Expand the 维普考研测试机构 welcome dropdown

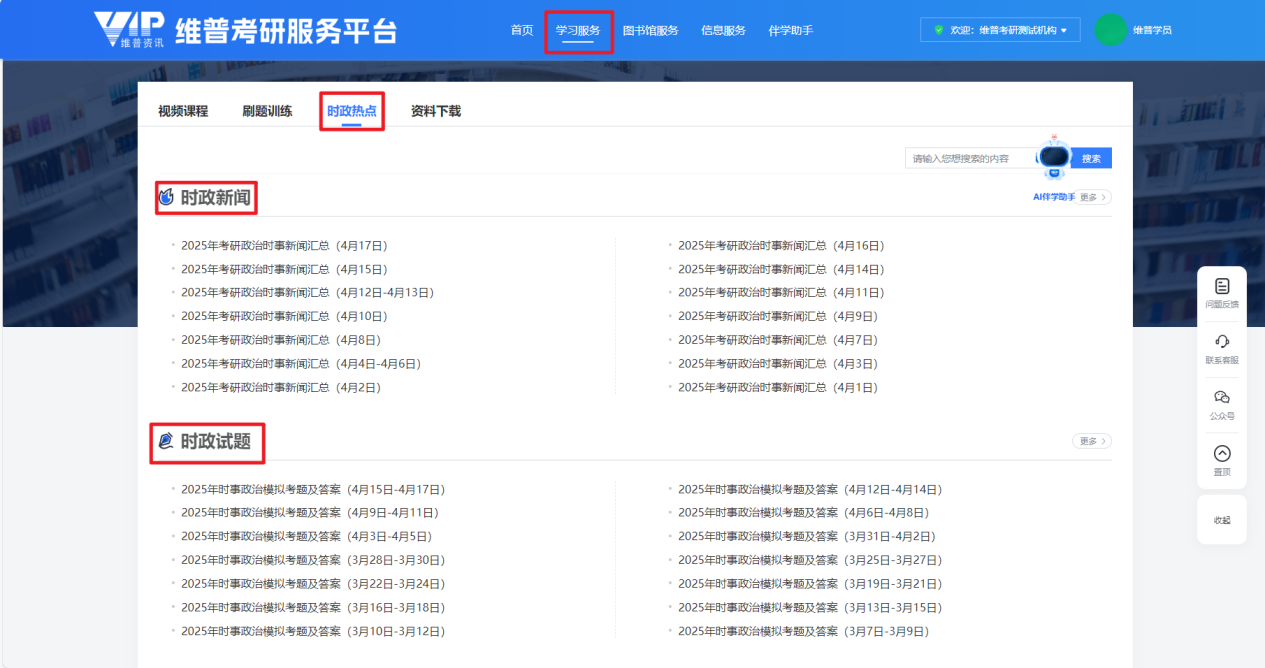click(x=1000, y=30)
